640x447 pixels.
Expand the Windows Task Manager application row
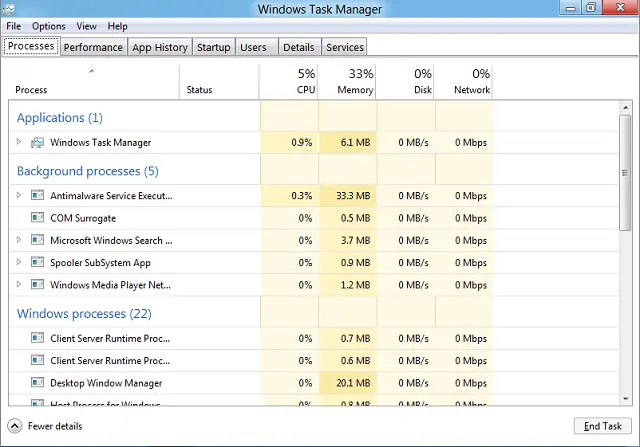[x=19, y=142]
